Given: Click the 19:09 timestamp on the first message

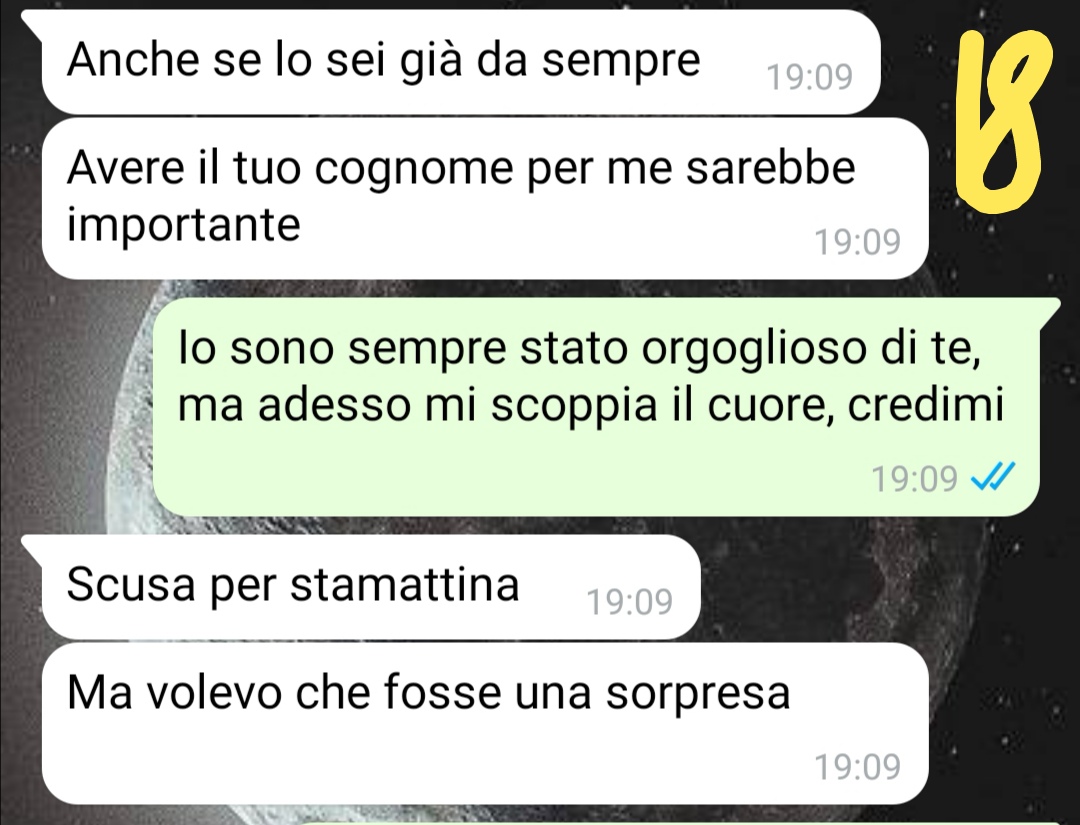Looking at the screenshot, I should click(809, 76).
